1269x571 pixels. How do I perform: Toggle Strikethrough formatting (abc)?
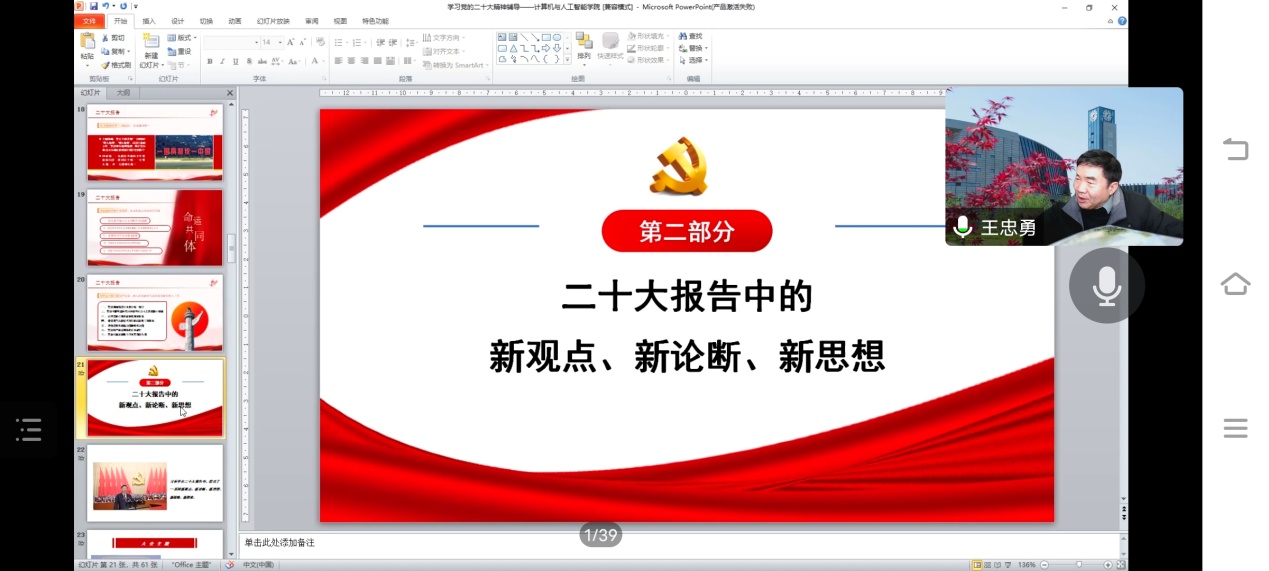[x=262, y=61]
